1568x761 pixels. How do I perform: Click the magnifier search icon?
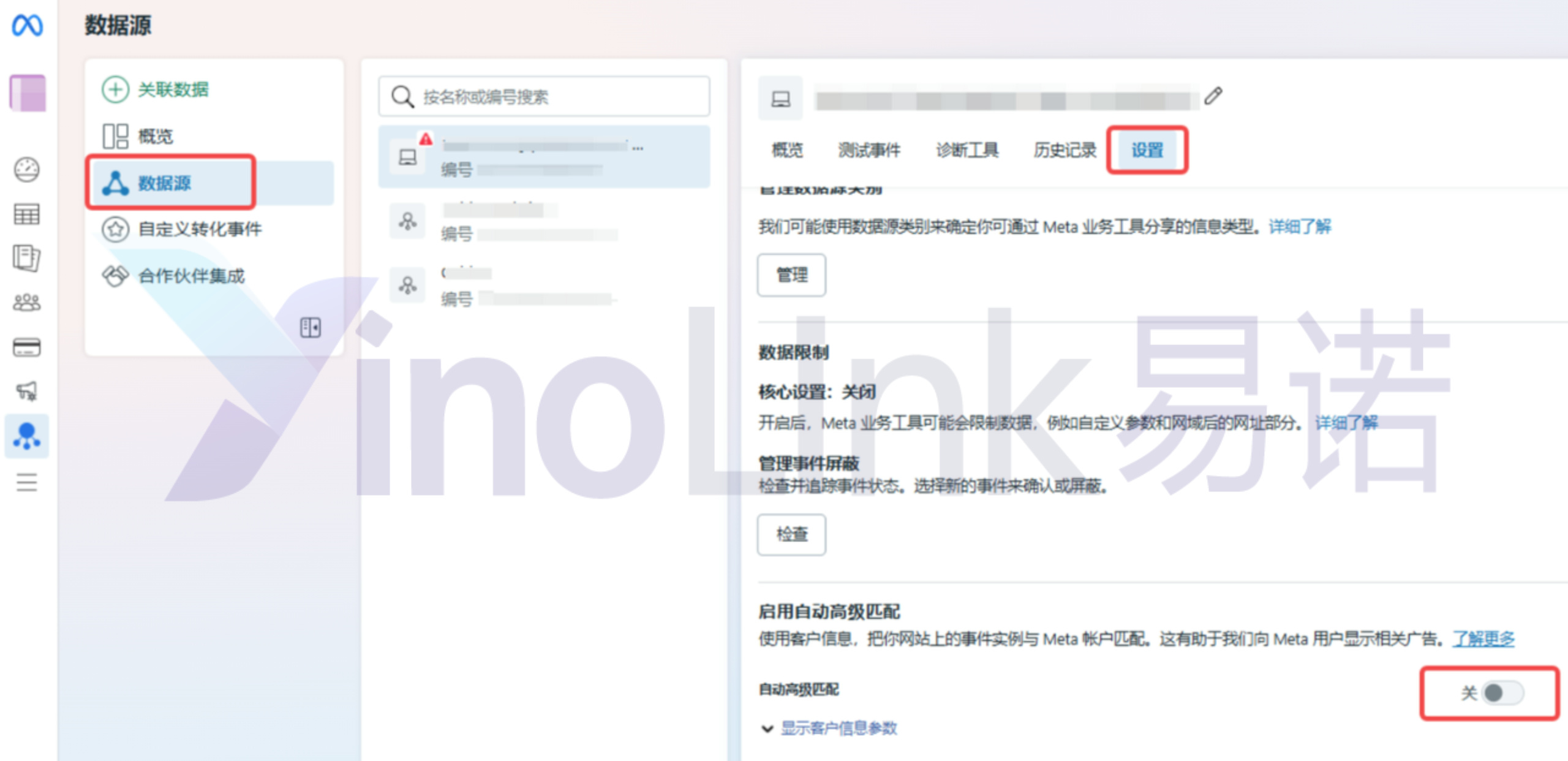(402, 96)
